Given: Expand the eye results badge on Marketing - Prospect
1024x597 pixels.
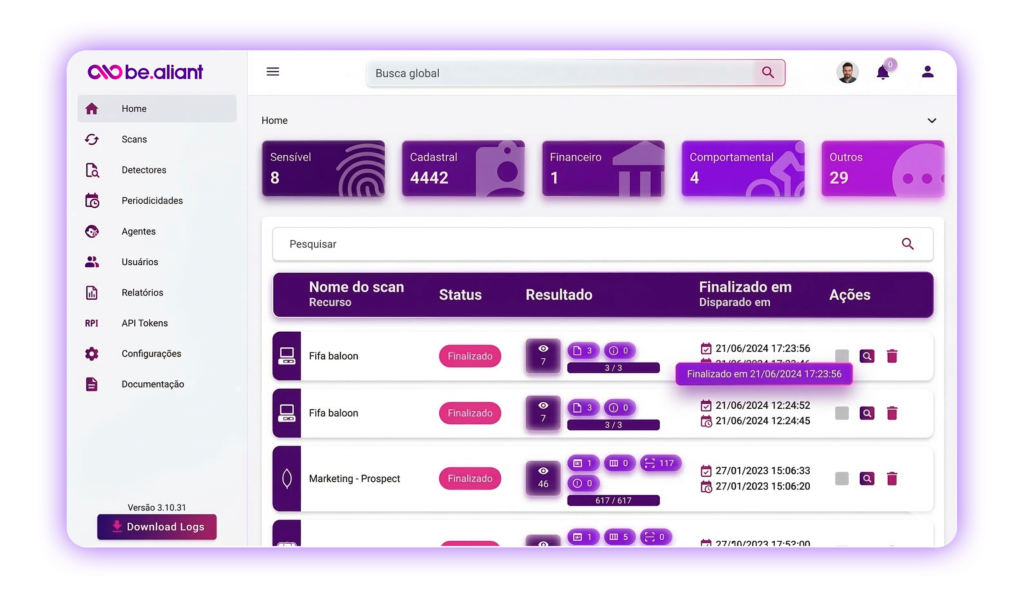Looking at the screenshot, I should point(543,478).
